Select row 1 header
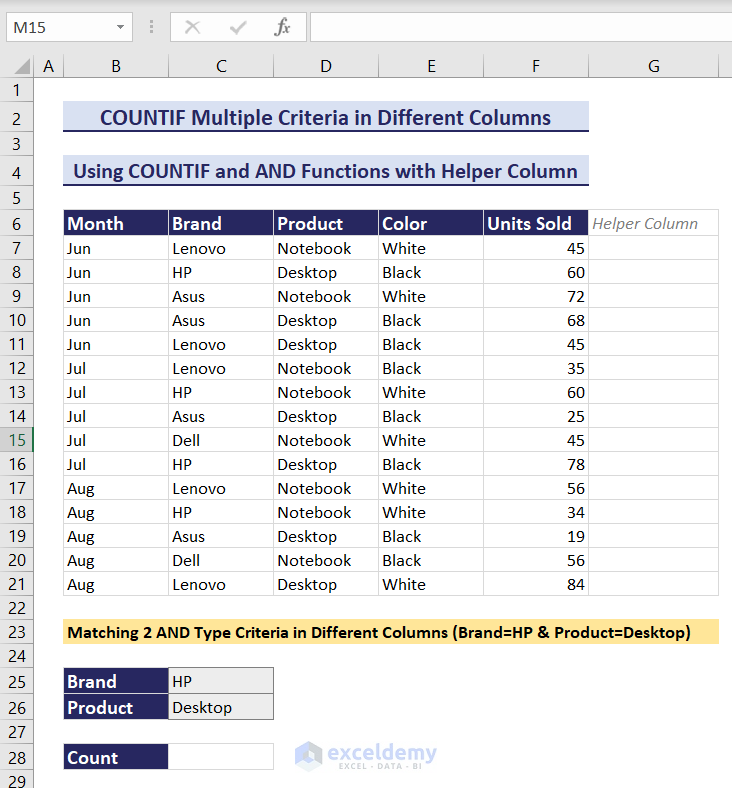The width and height of the screenshot is (732, 788). click(x=17, y=90)
